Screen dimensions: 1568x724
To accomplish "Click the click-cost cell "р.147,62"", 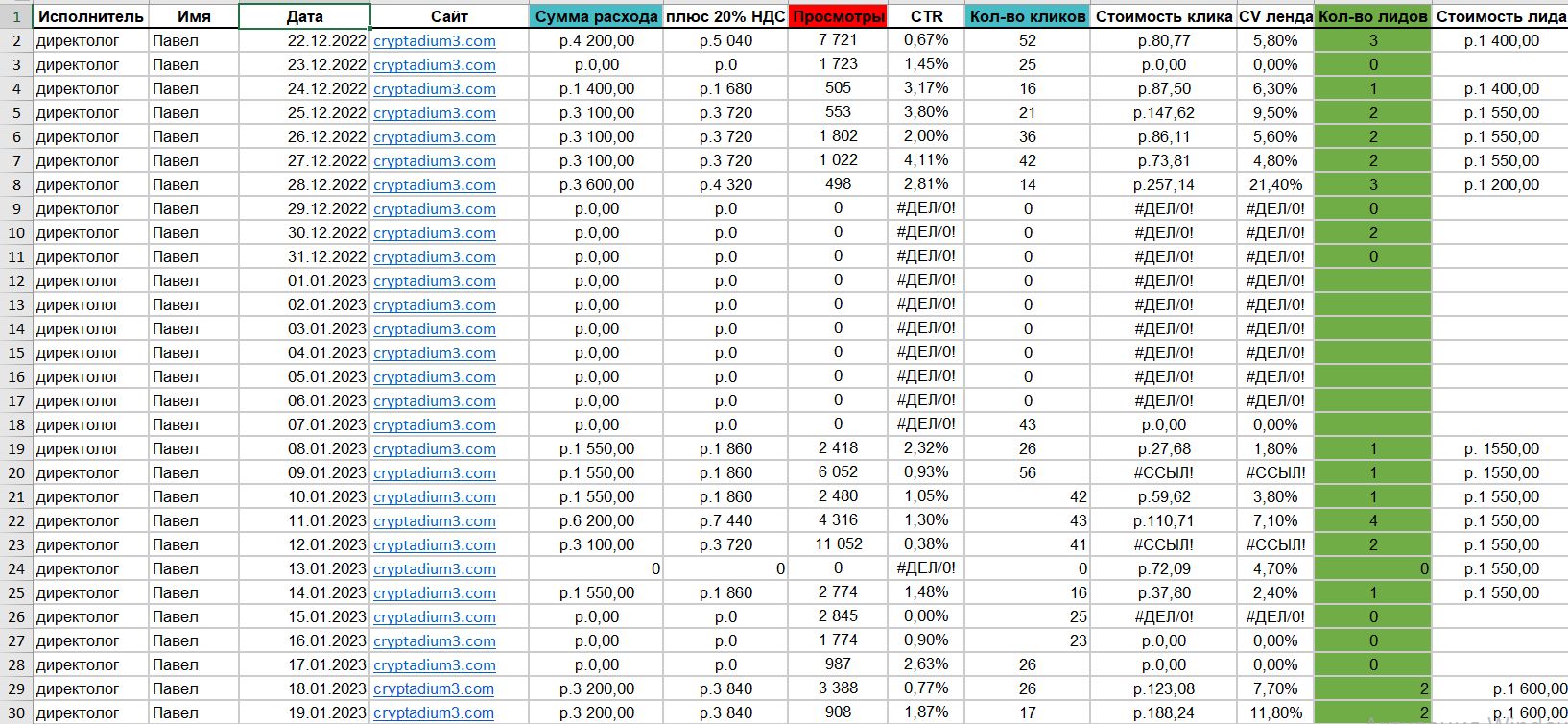I will click(x=1164, y=112).
